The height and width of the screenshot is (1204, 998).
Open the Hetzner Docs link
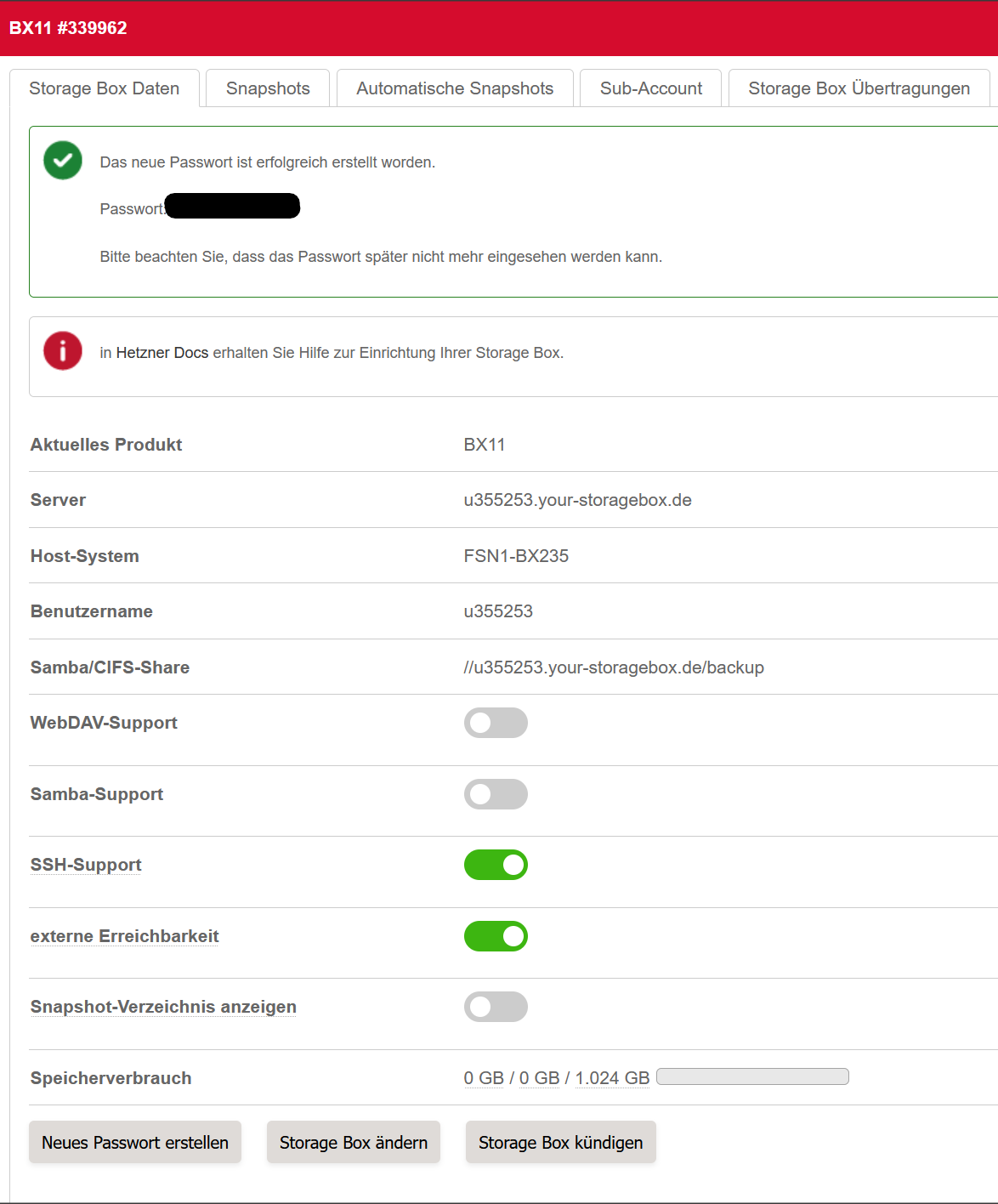point(162,353)
